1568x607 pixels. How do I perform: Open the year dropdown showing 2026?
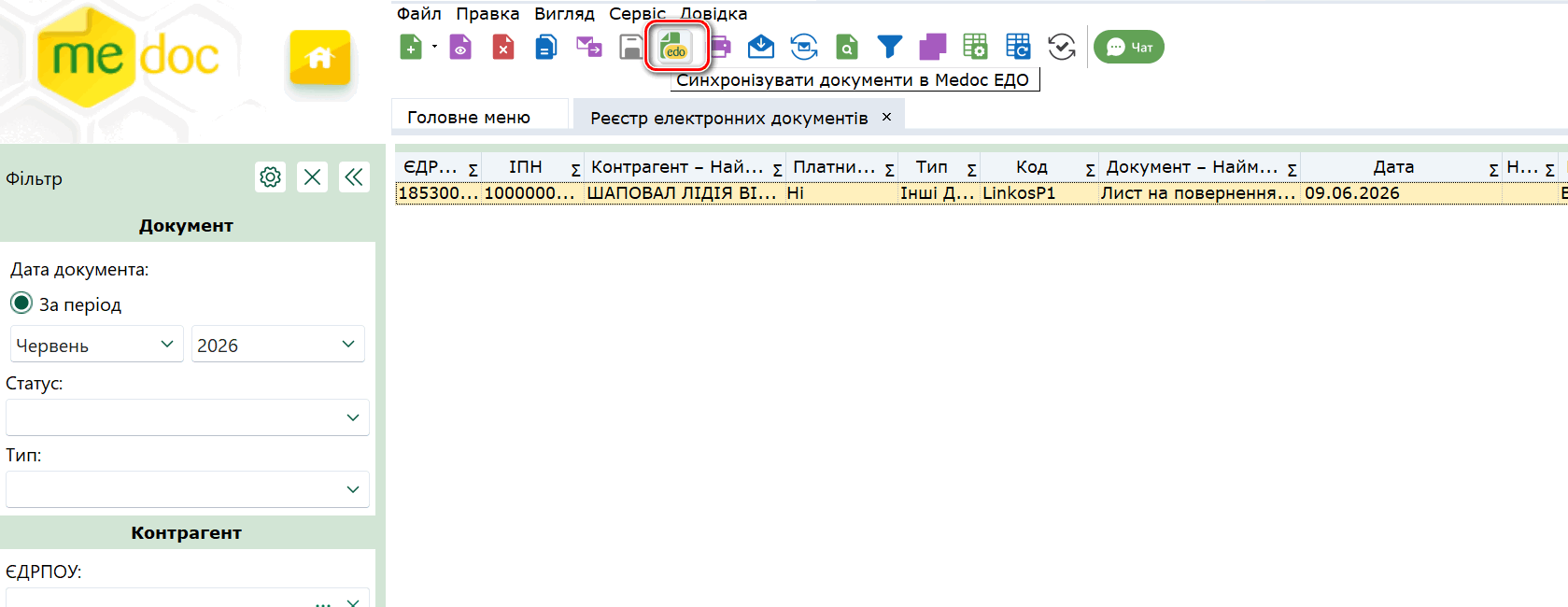click(277, 345)
